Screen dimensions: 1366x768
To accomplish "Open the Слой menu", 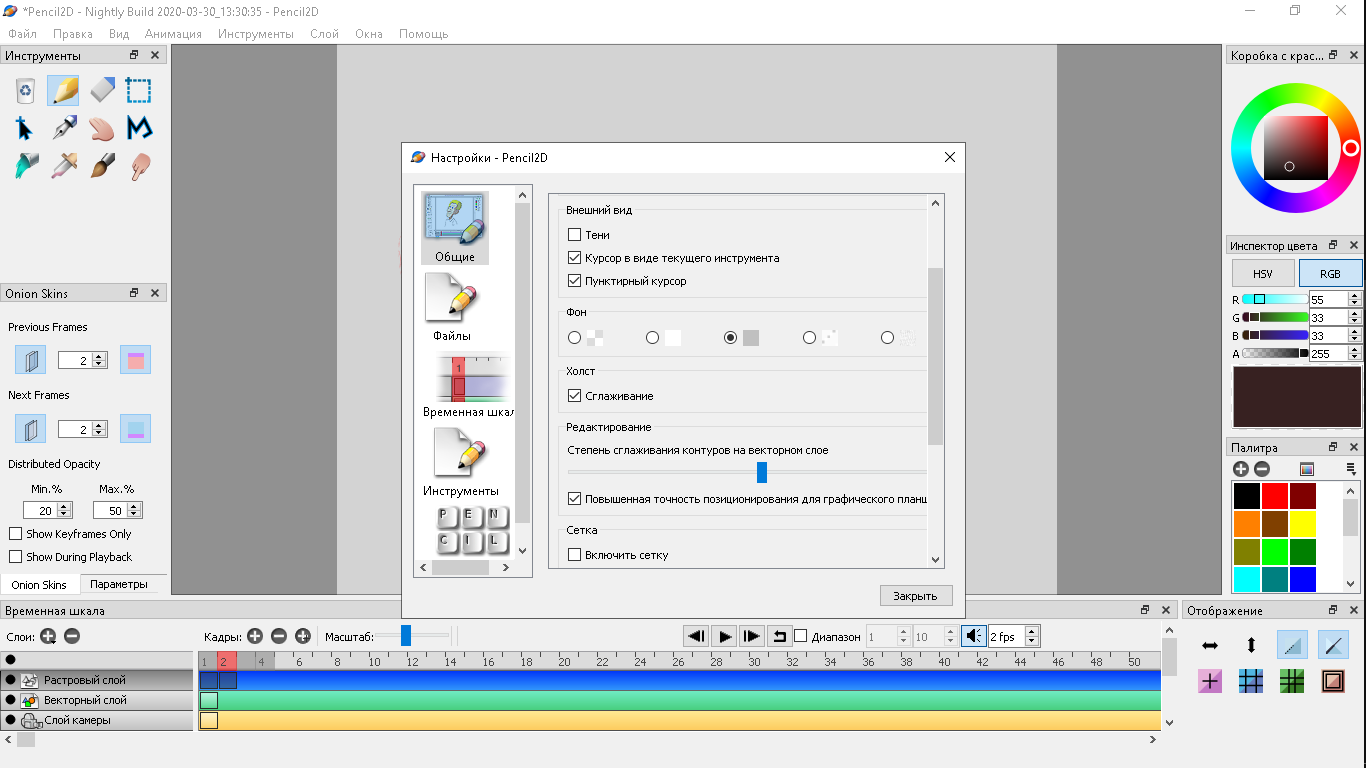I will pos(324,34).
